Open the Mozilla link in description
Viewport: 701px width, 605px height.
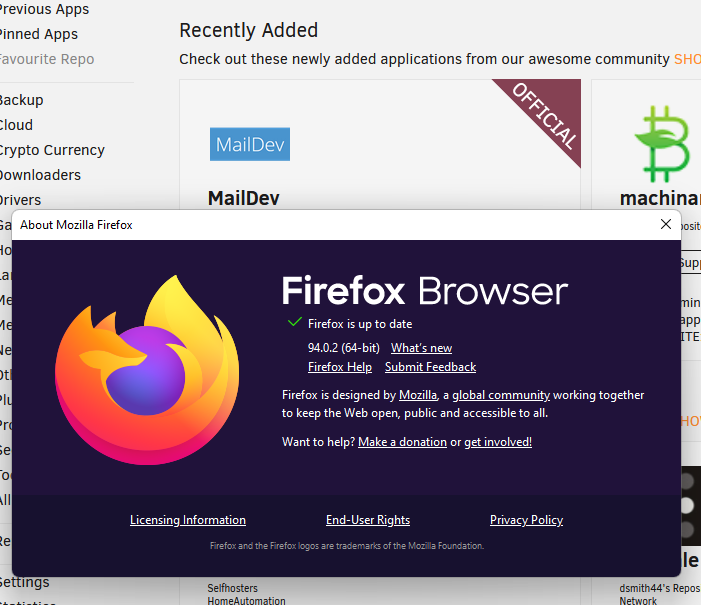point(418,395)
